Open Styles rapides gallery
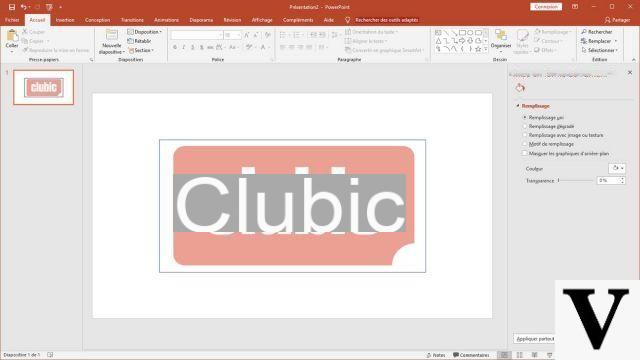 (522, 41)
